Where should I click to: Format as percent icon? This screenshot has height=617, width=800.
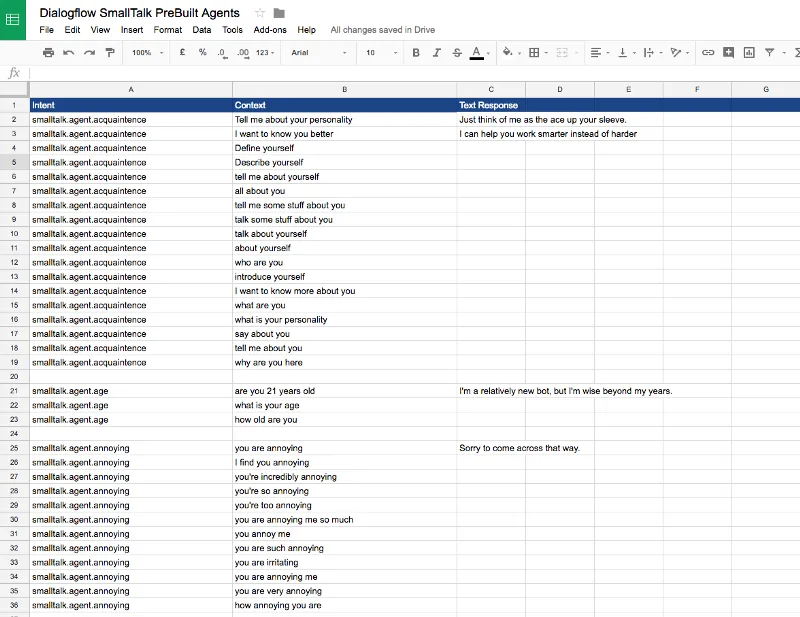point(203,52)
